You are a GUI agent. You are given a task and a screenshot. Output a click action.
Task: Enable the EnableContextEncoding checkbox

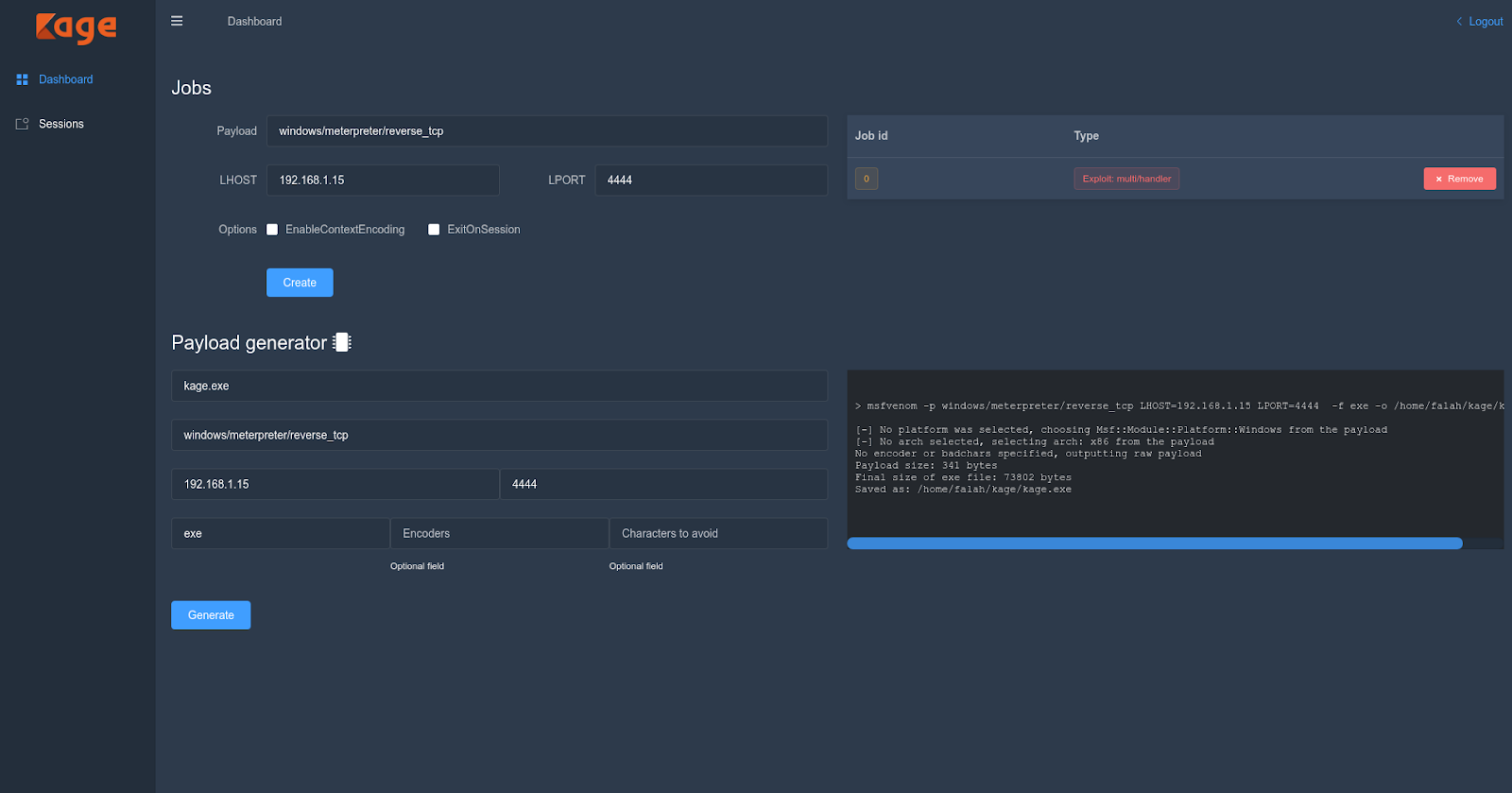coord(272,230)
